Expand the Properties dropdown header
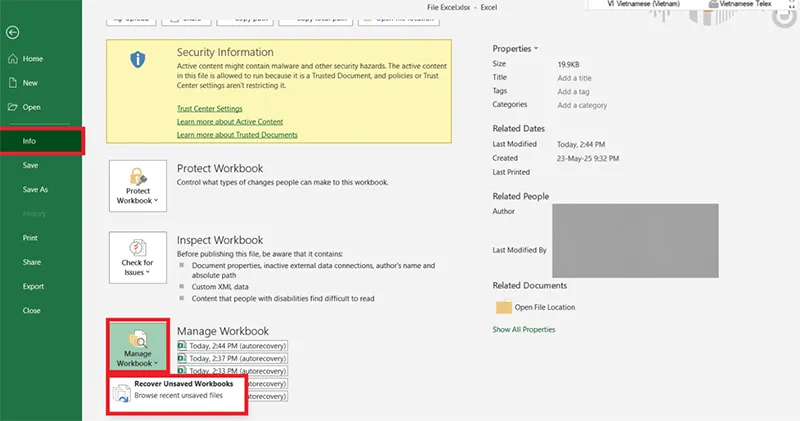 (516, 48)
